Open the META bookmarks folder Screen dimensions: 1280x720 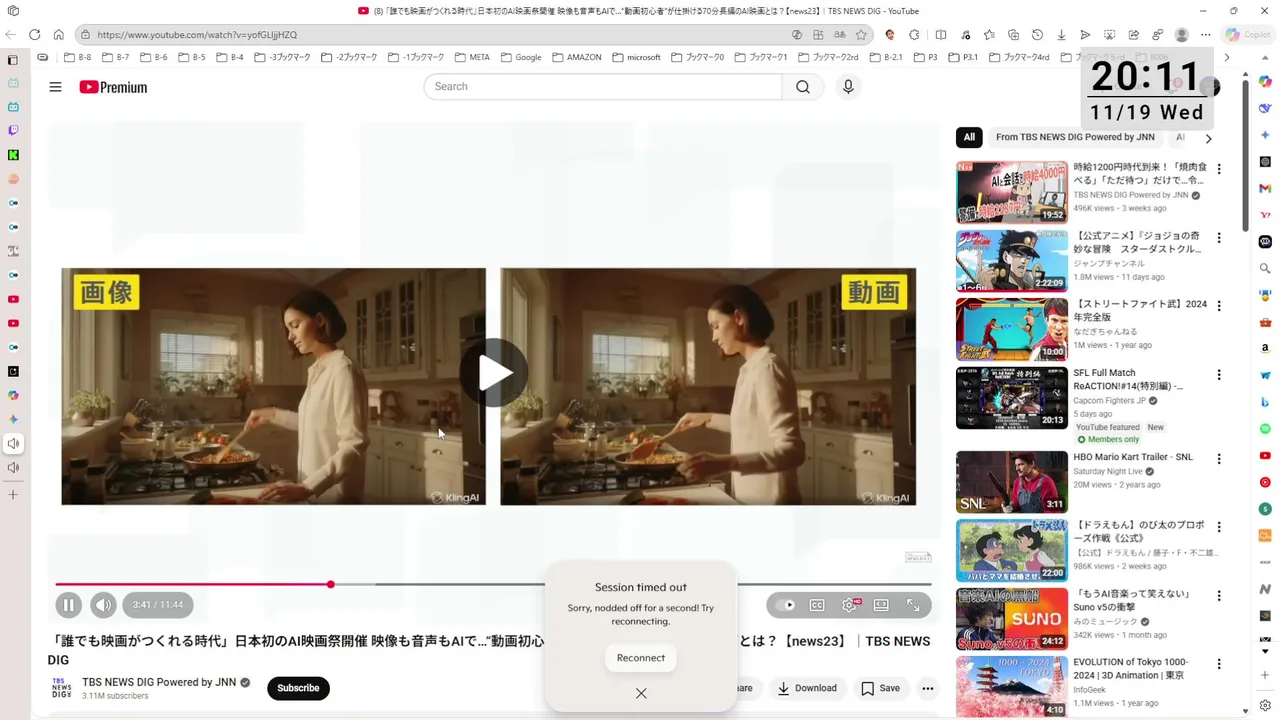[472, 57]
